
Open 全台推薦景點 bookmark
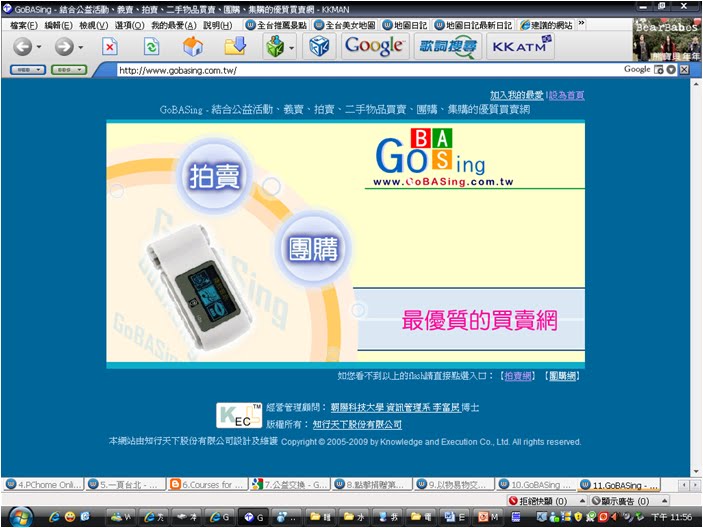click(277, 25)
